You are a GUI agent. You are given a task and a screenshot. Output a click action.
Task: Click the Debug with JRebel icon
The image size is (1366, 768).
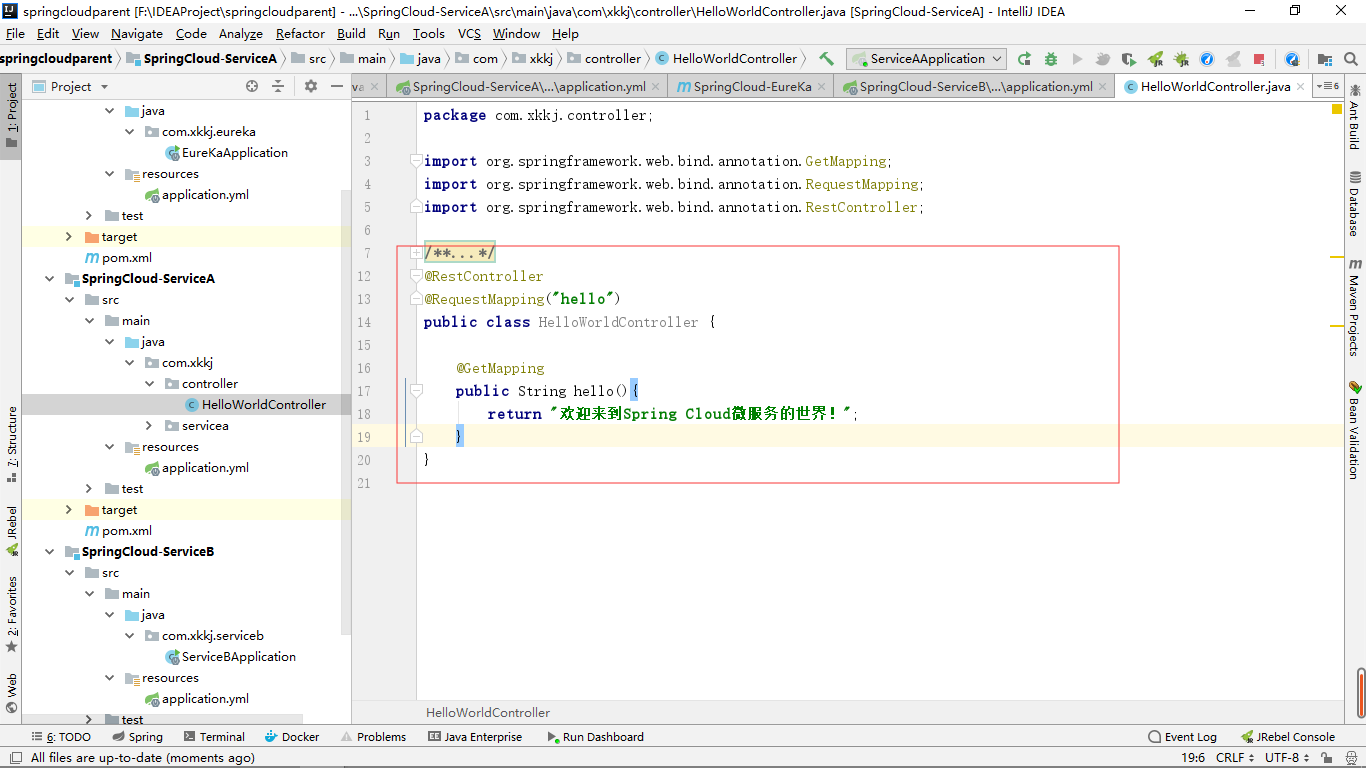click(1181, 59)
